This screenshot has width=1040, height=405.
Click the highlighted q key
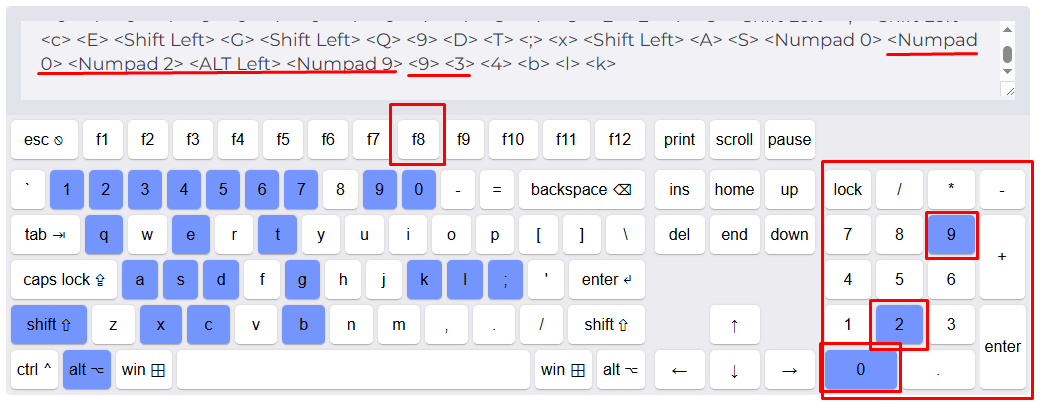(x=104, y=235)
